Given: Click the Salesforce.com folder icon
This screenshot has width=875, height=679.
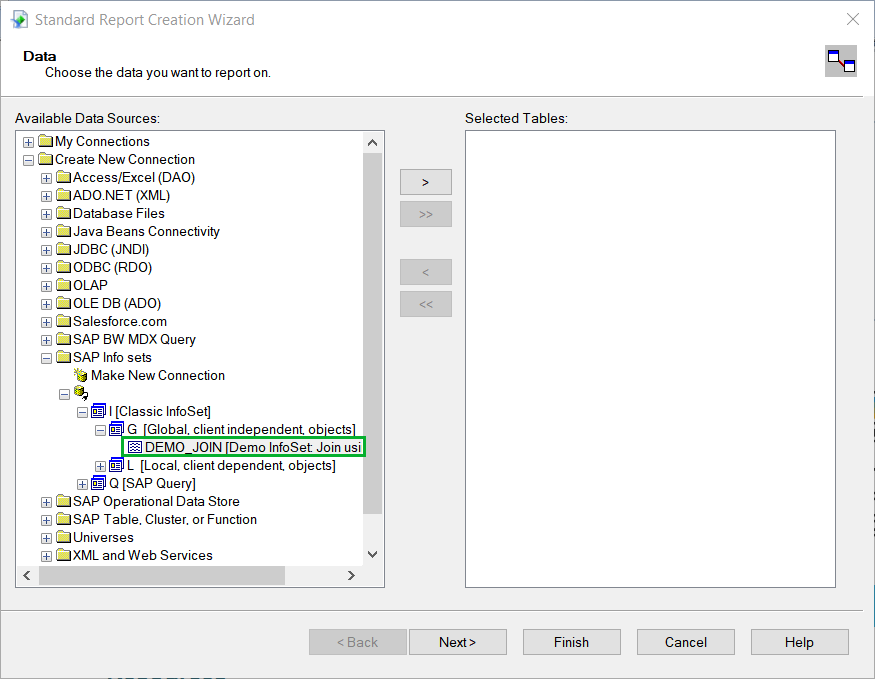Looking at the screenshot, I should pyautogui.click(x=64, y=321).
